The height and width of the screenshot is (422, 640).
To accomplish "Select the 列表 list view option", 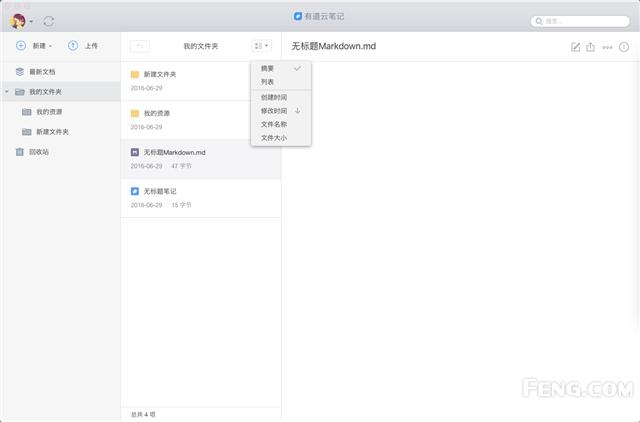I will tap(268, 81).
